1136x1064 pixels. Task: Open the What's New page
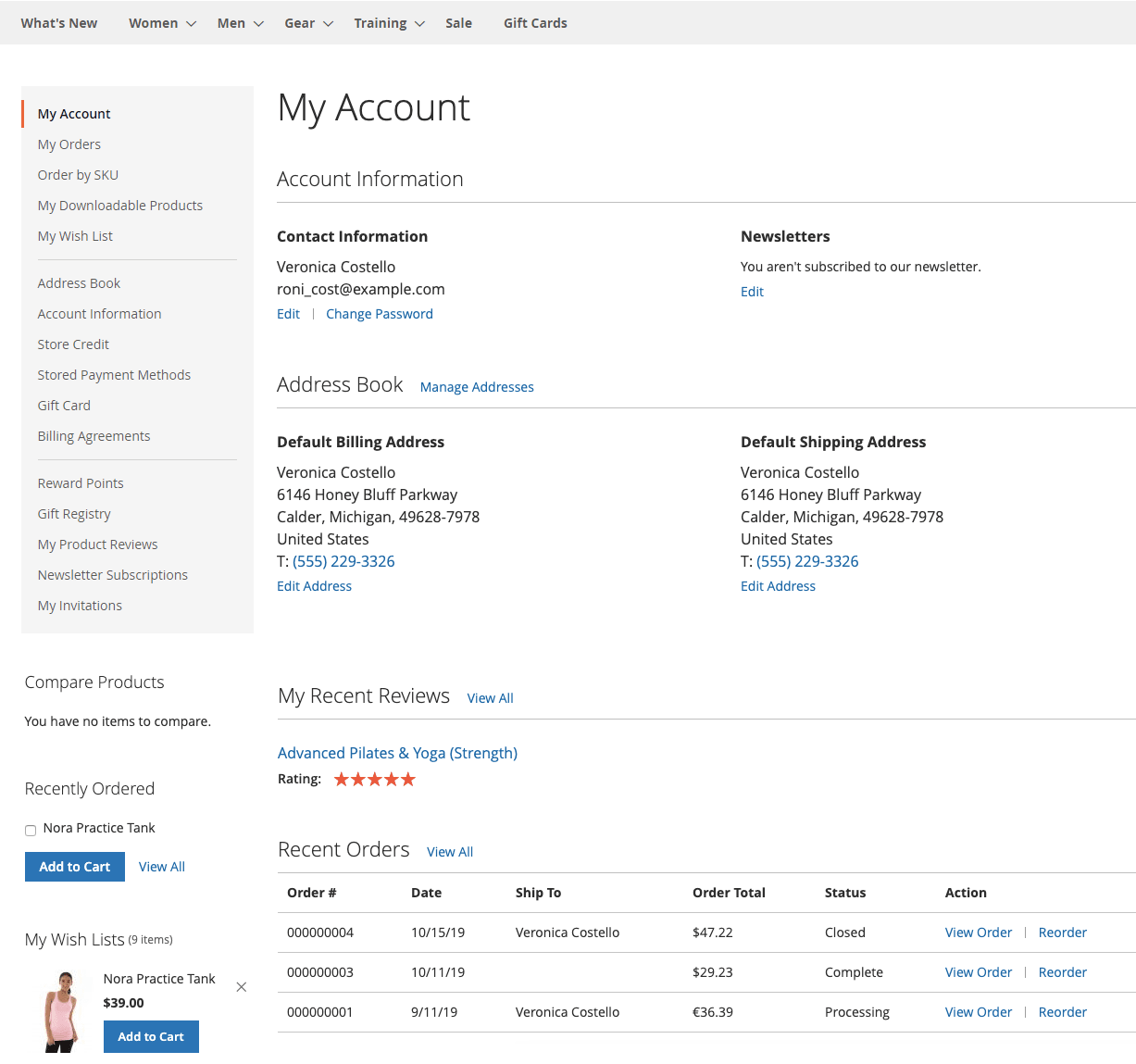59,23
